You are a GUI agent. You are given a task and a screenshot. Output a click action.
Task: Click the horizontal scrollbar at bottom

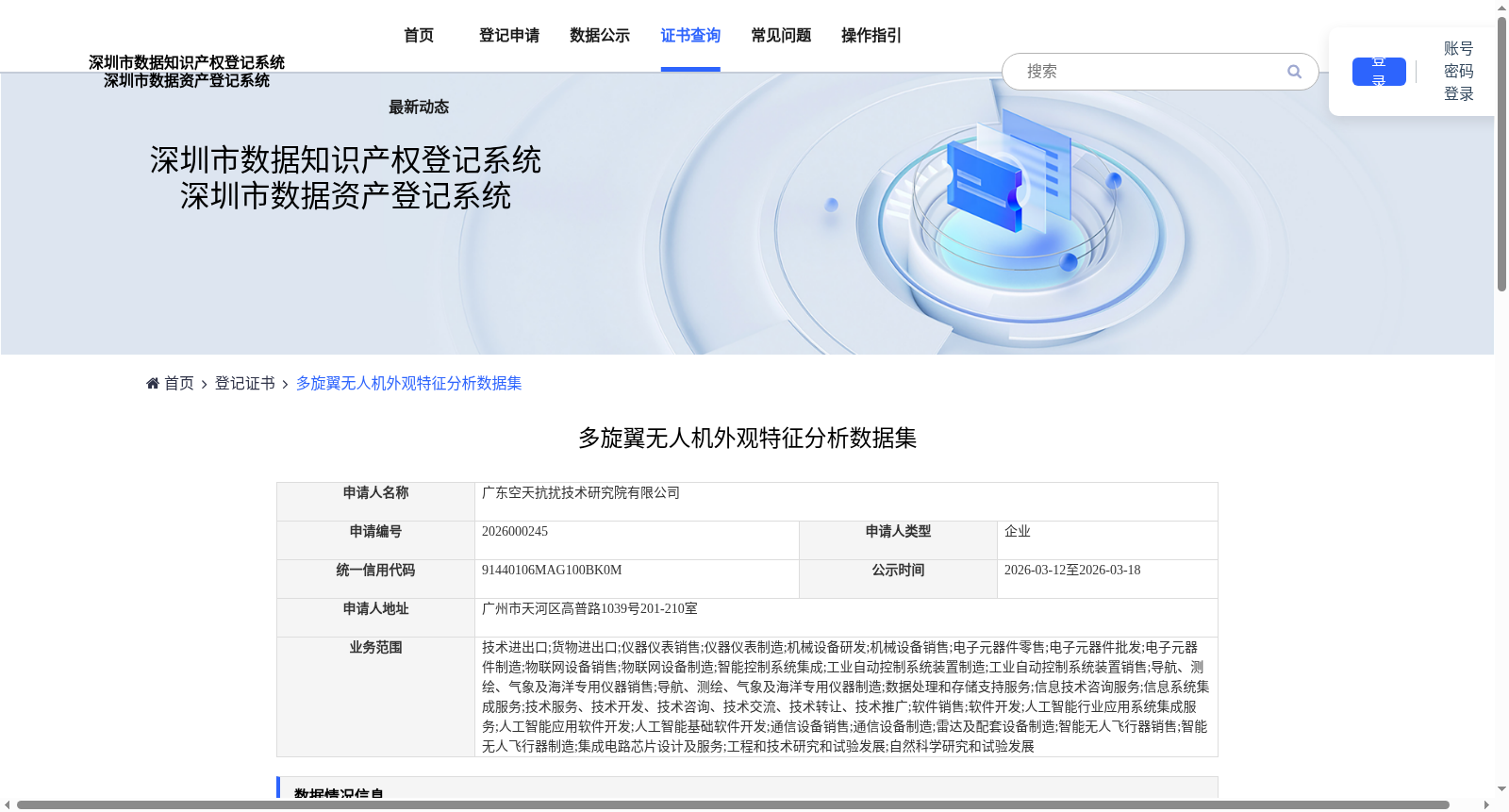tap(733, 804)
